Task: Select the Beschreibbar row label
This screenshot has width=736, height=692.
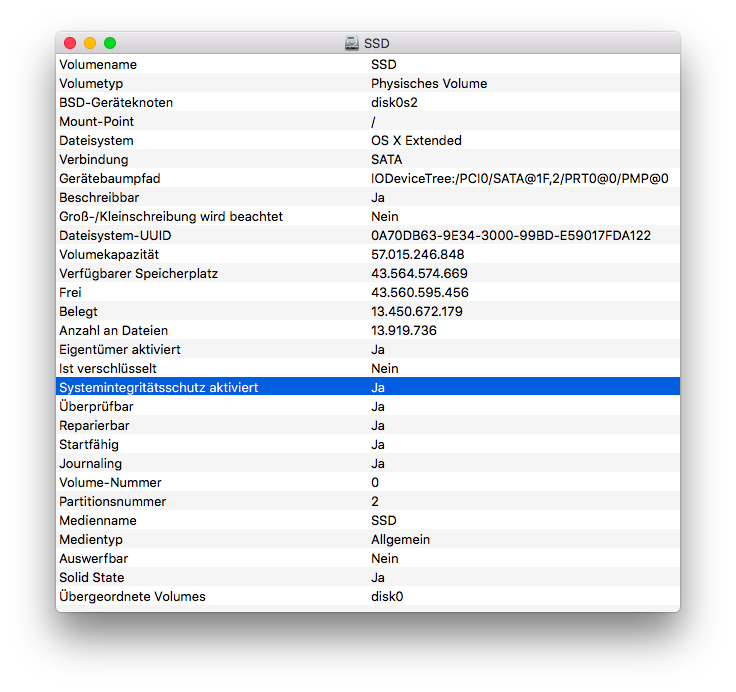Action: click(x=99, y=198)
